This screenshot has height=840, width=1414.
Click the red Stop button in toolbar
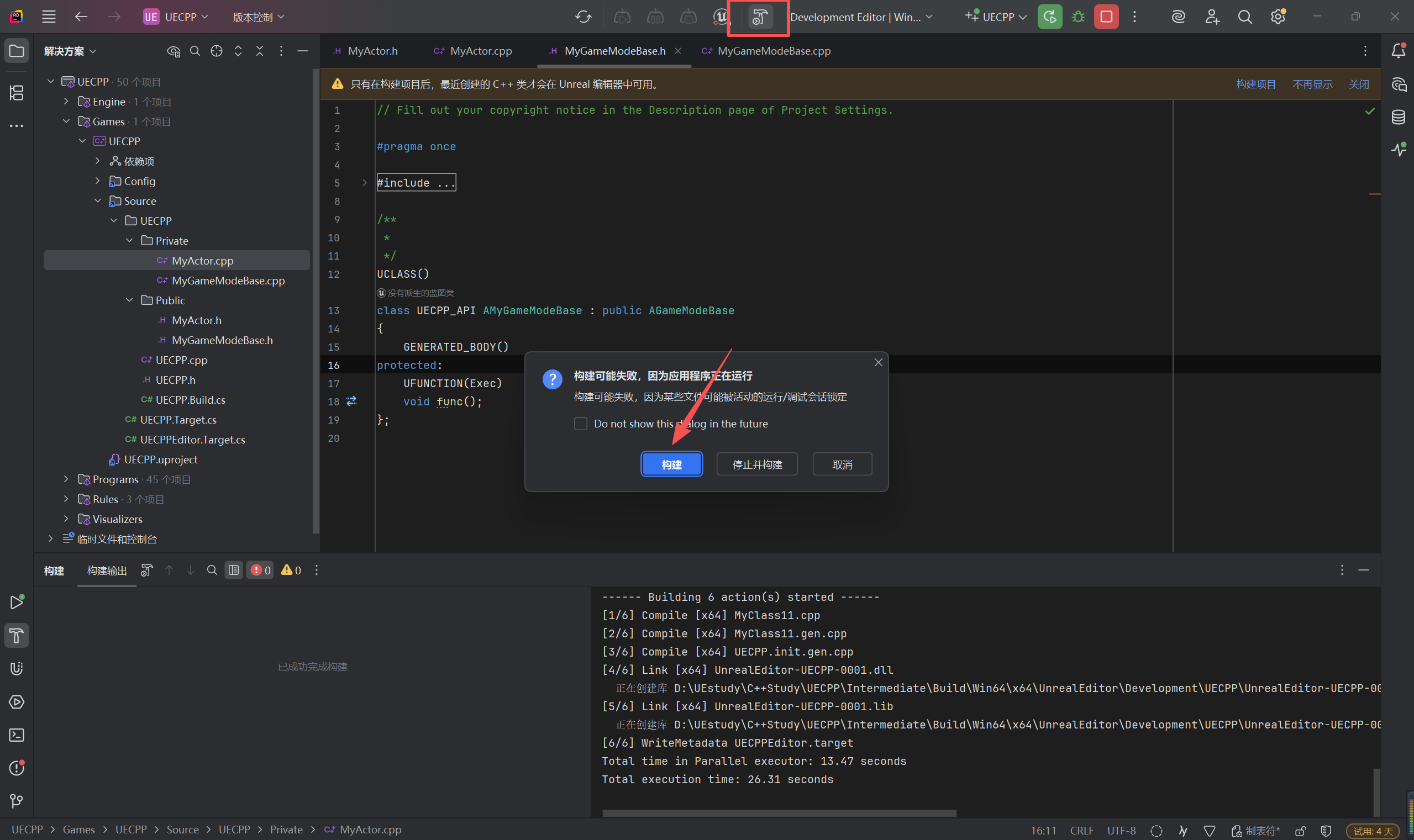pos(1105,17)
